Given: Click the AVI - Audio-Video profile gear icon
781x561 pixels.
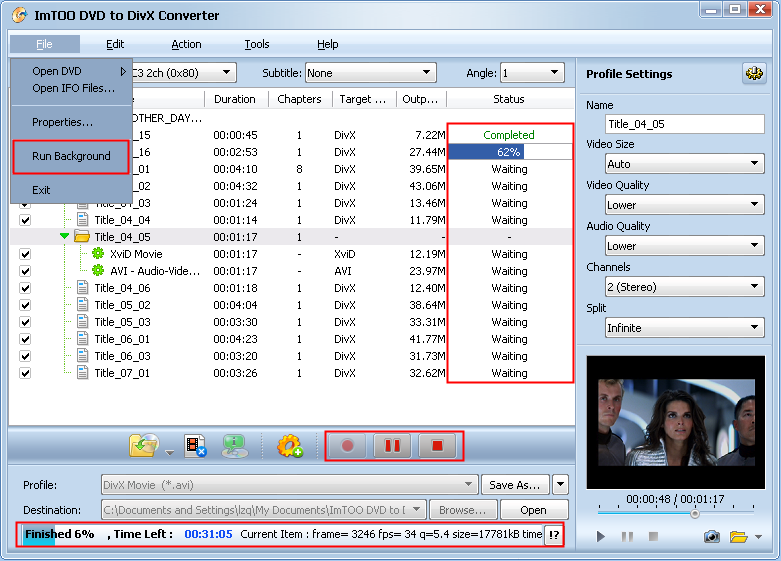Looking at the screenshot, I should click(98, 271).
